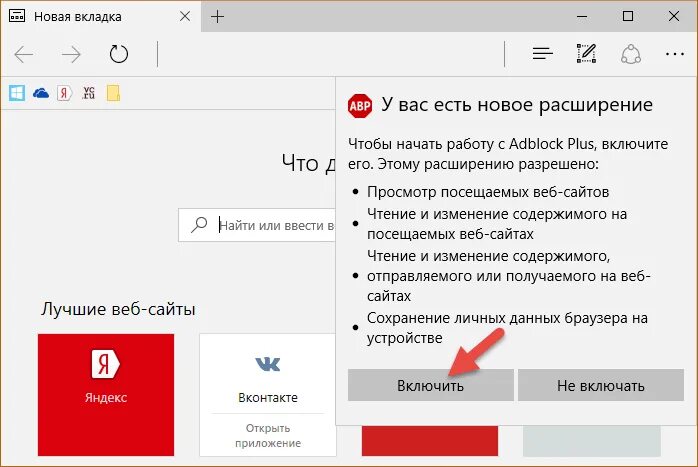
Task: Click the 'Не включать' button
Action: click(601, 385)
